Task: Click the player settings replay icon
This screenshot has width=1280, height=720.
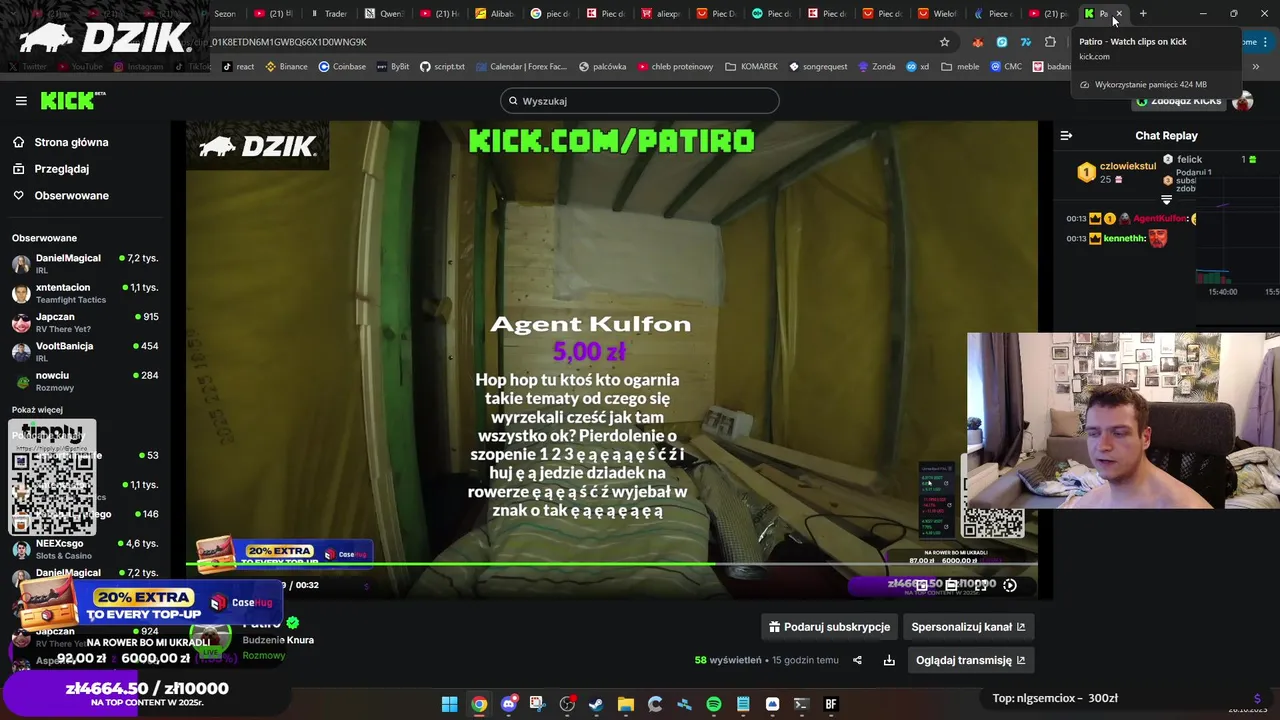Action: point(1010,586)
